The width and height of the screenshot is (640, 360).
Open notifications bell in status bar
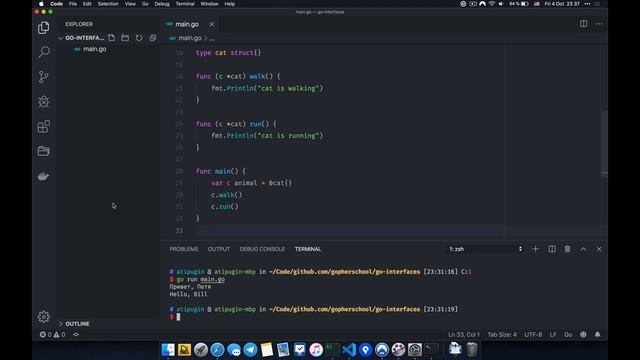coord(598,335)
